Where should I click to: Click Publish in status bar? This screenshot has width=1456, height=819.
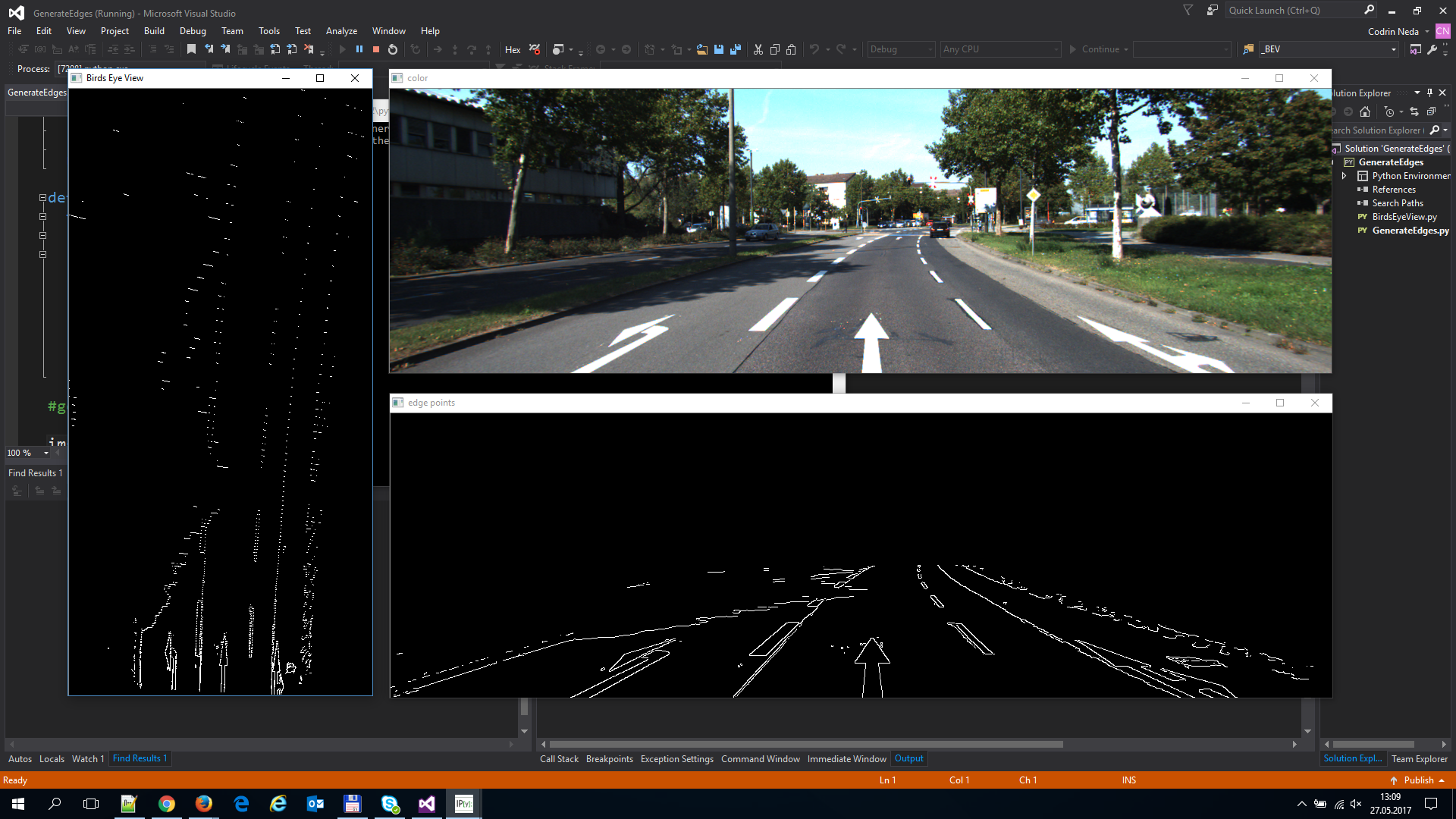point(1417,780)
